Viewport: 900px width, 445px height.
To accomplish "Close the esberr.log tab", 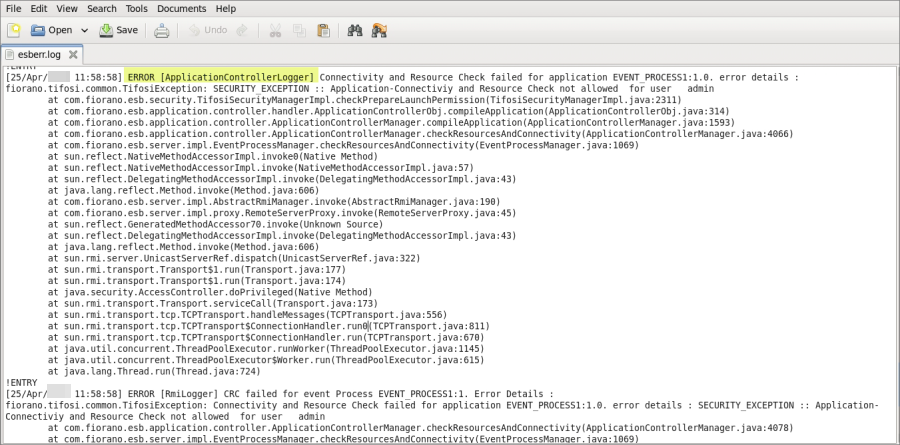I will 75,54.
